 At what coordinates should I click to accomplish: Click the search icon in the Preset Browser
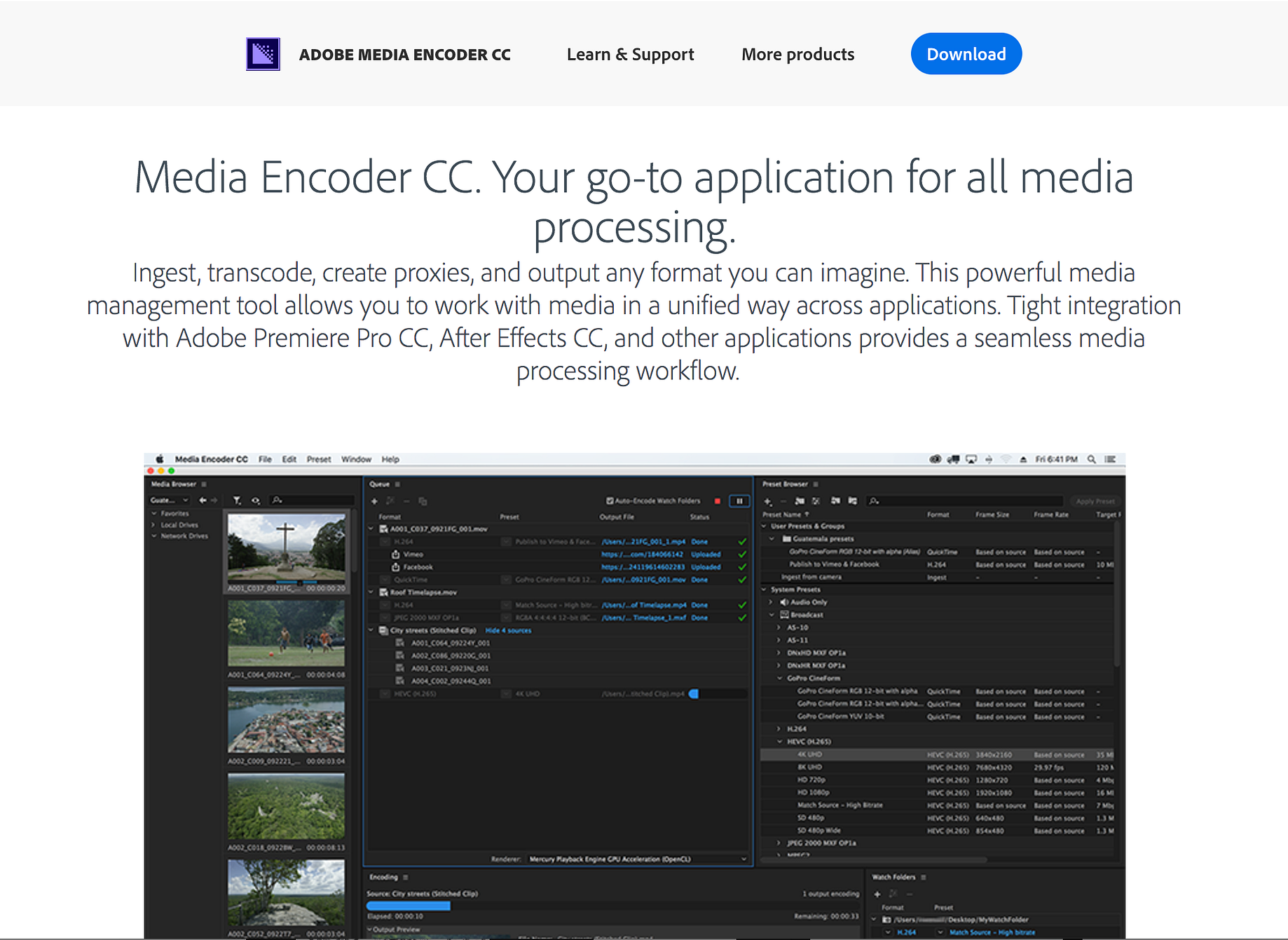[x=872, y=501]
